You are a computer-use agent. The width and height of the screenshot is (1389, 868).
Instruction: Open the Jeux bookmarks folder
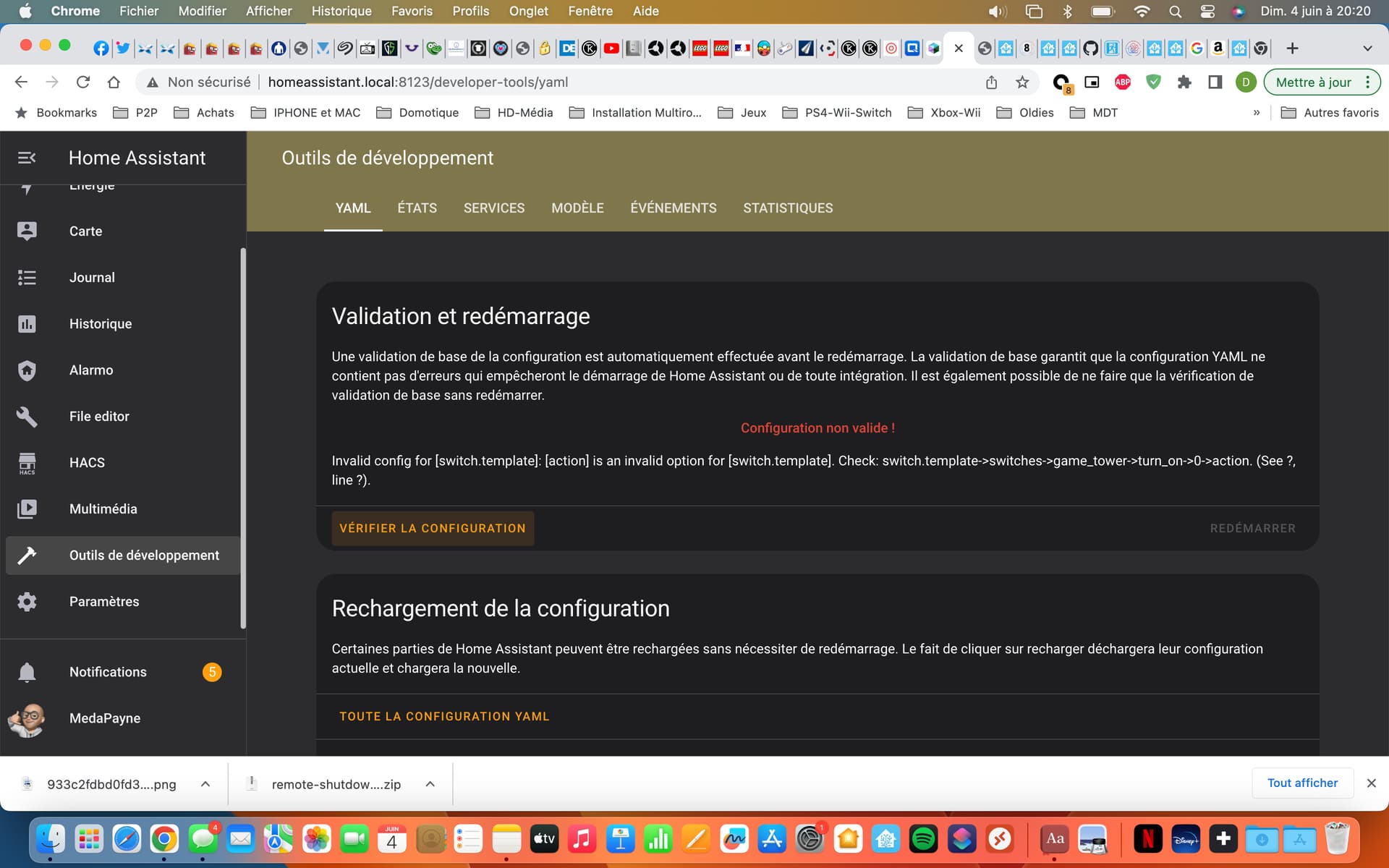(x=742, y=113)
